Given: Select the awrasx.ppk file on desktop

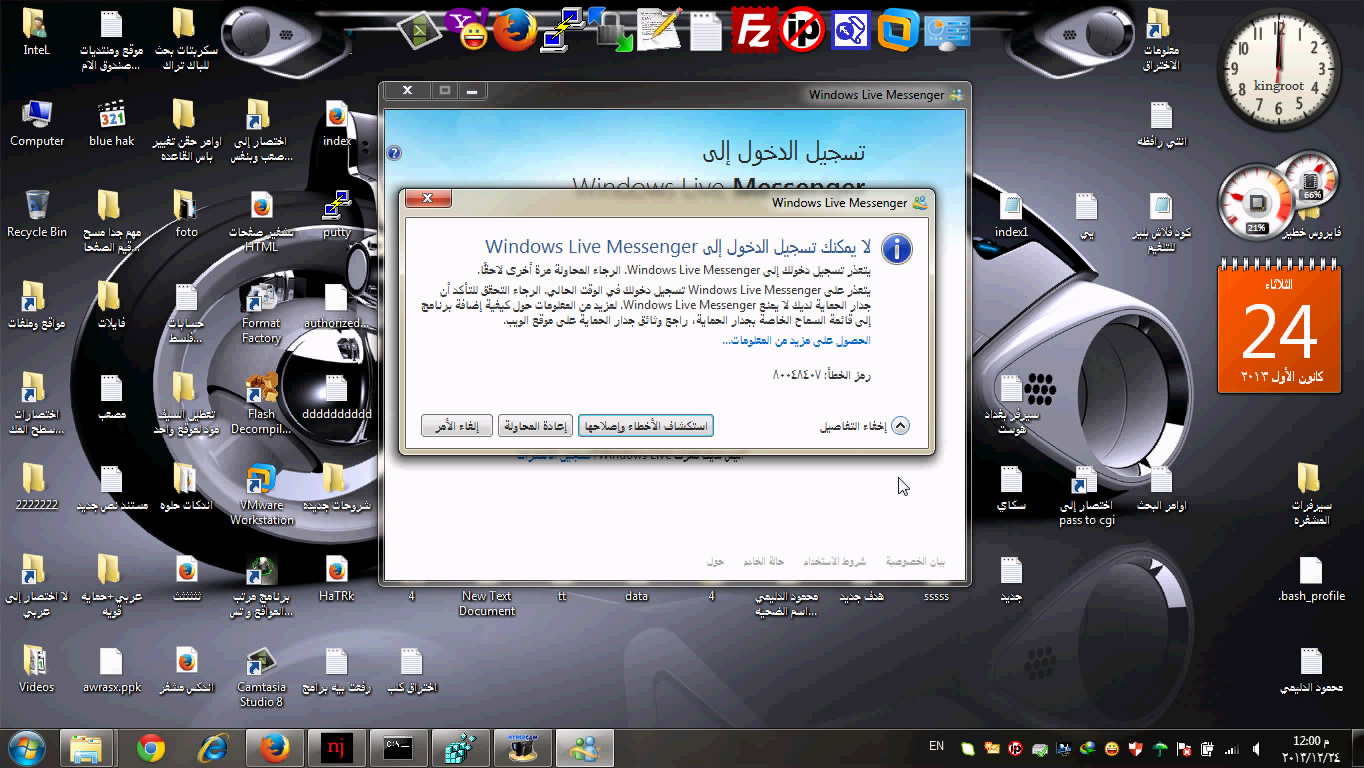Looking at the screenshot, I should [x=112, y=670].
